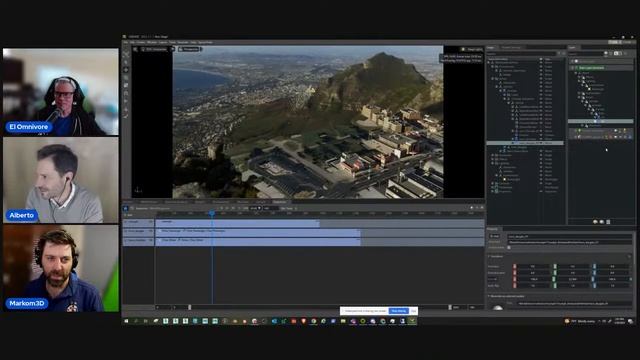The height and width of the screenshot is (360, 640).
Task: Select the active Sequencer tab below viewport
Action: point(280,202)
